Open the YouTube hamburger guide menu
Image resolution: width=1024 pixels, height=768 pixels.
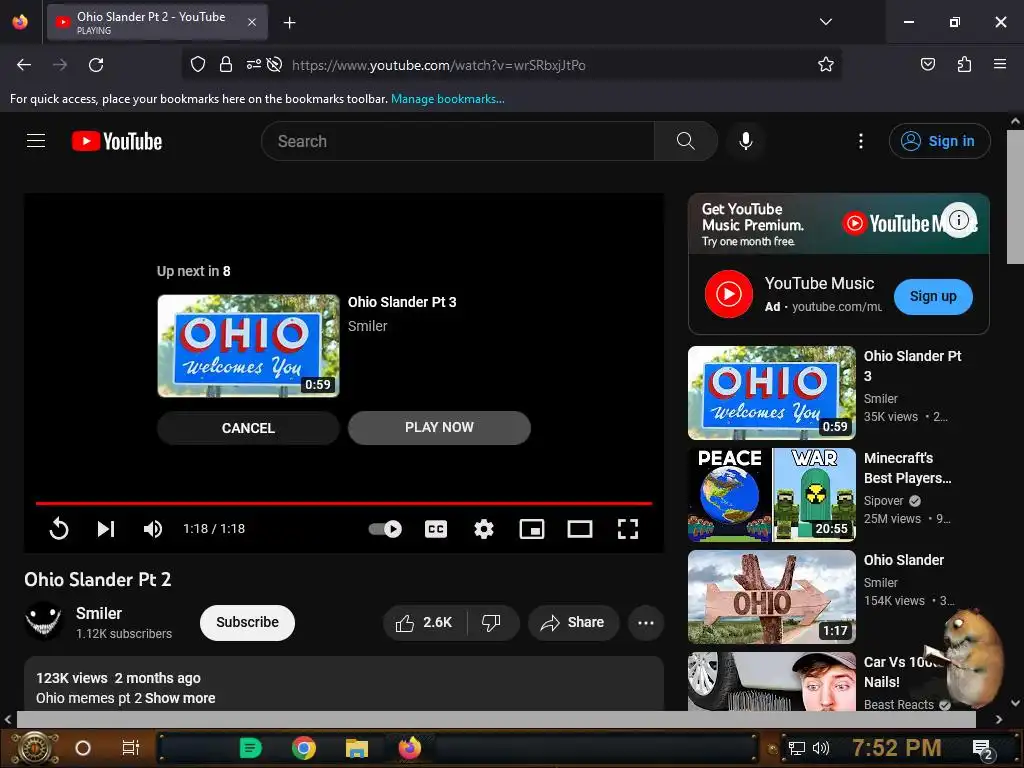tap(36, 140)
